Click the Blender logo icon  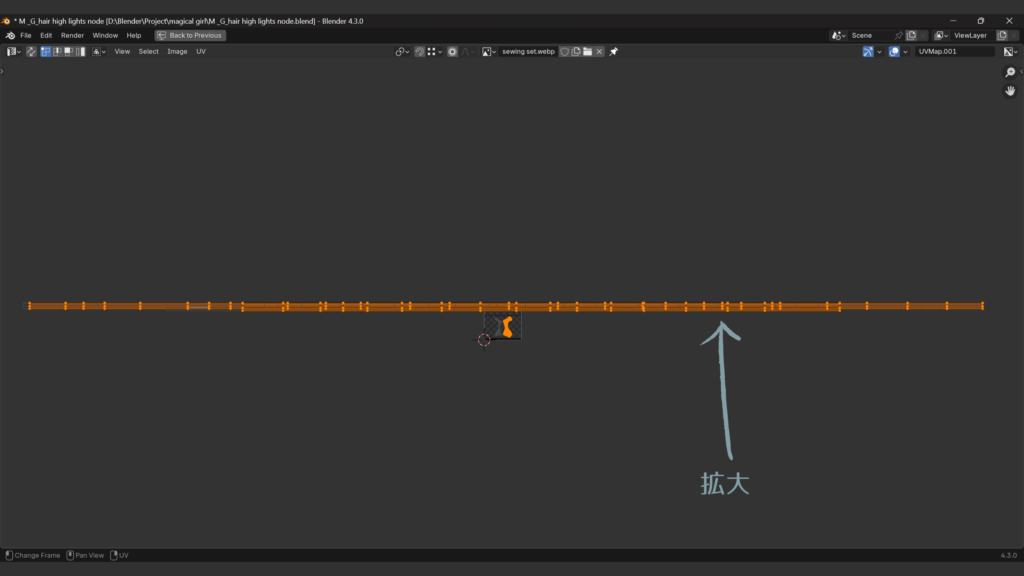[x=9, y=35]
